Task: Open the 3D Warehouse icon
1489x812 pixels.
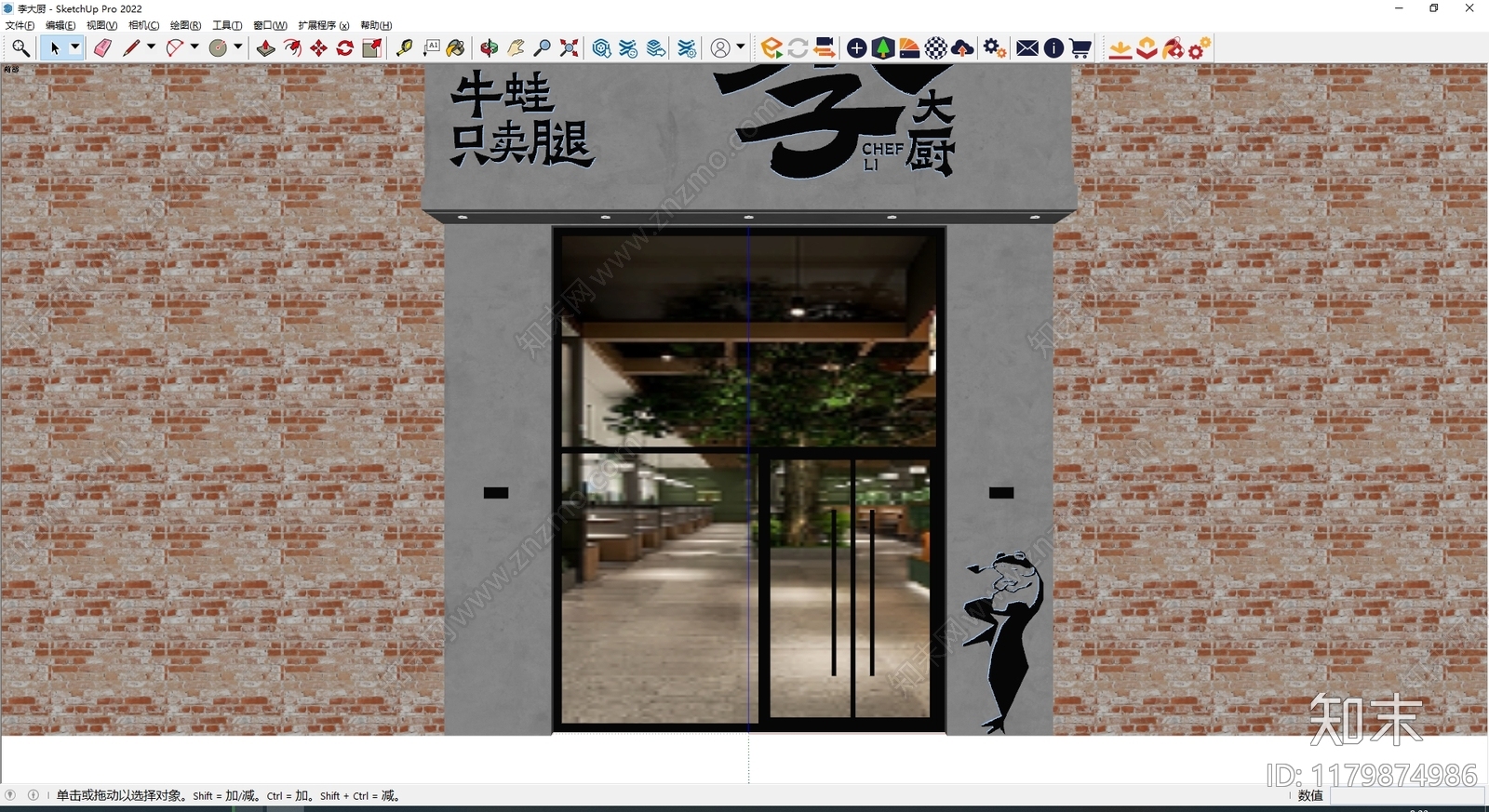Action: (602, 48)
